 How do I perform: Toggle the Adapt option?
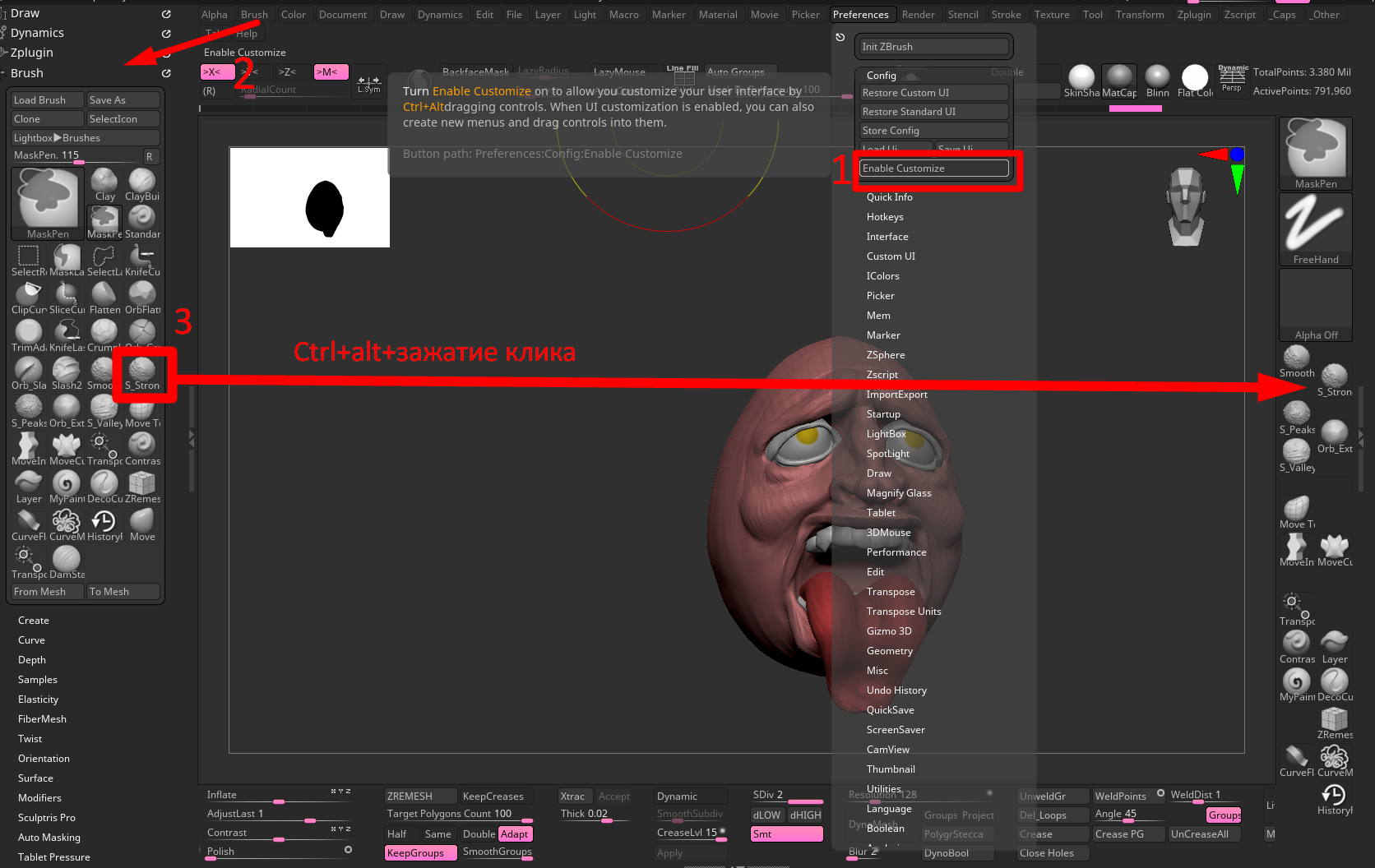coord(516,834)
